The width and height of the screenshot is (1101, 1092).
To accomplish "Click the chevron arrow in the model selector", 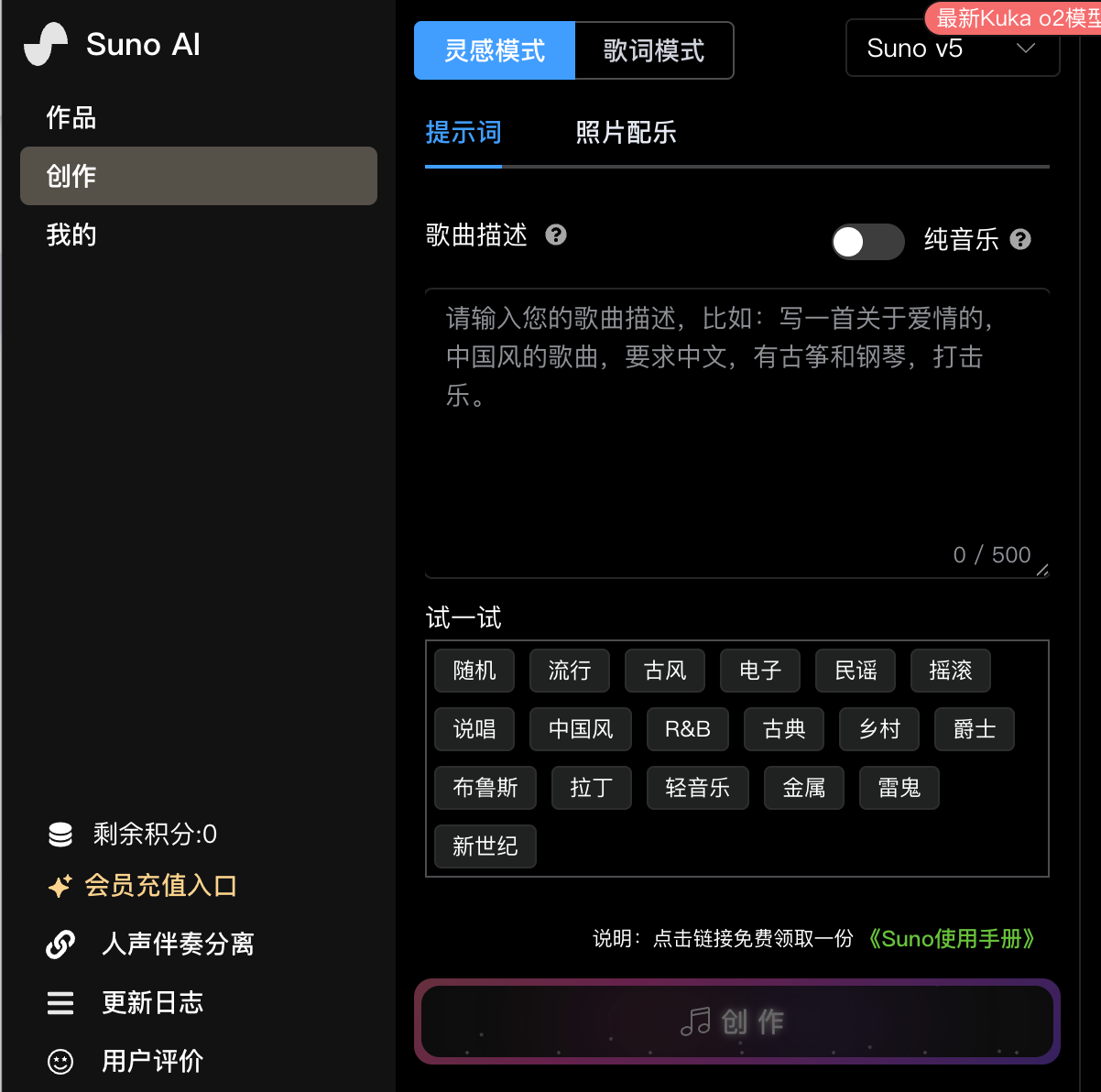I will coord(1026,49).
